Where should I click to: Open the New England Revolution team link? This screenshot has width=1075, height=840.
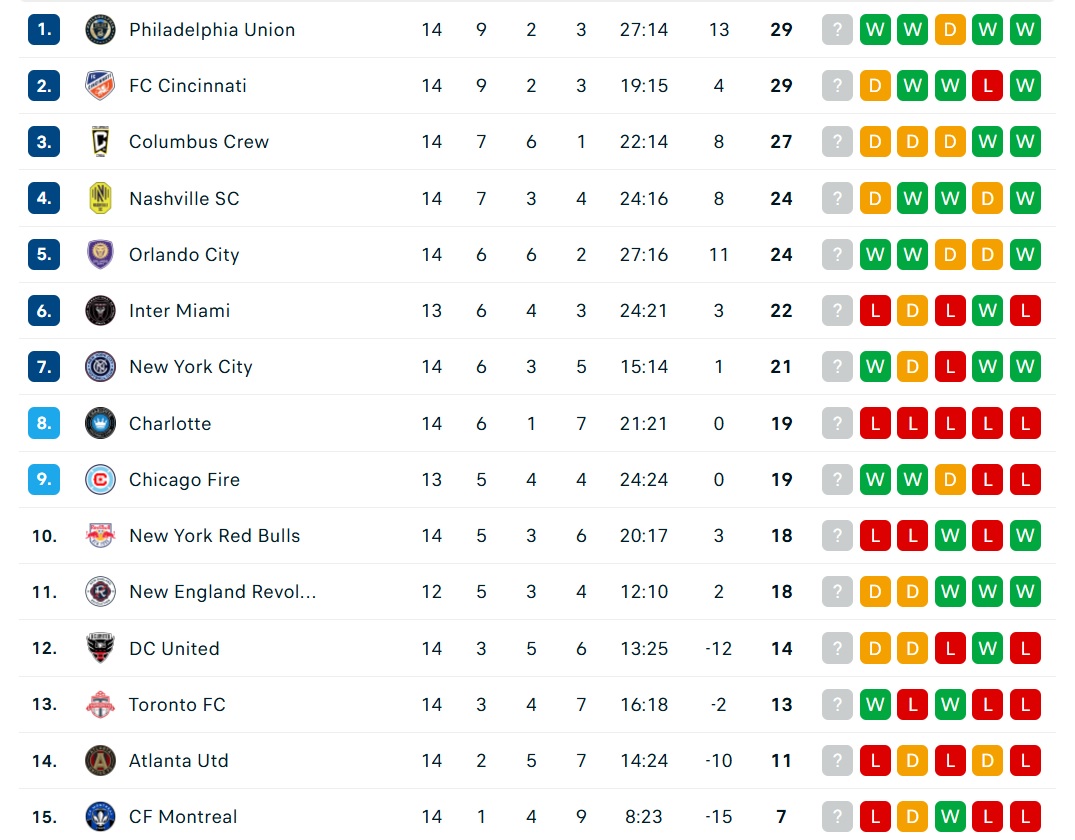(223, 592)
